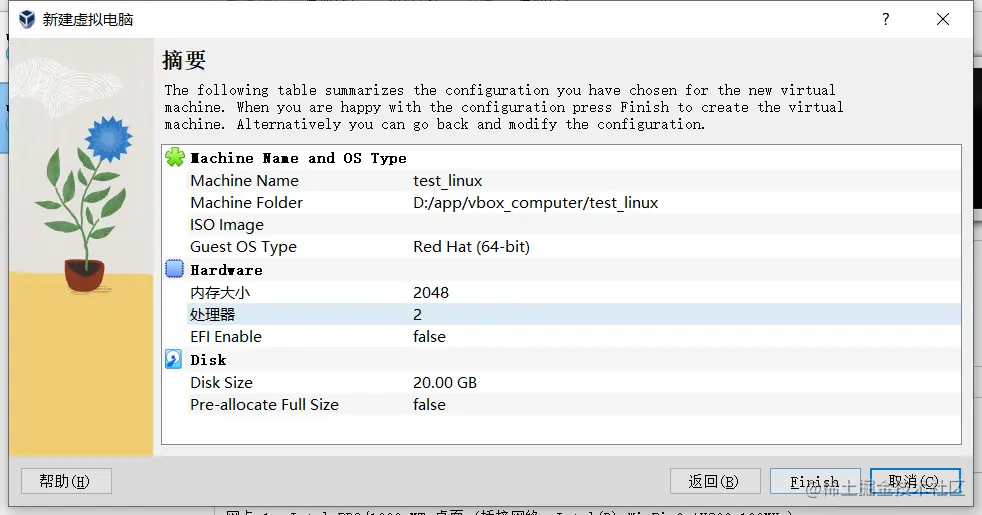Click the 2048 memory value
982x515 pixels.
point(431,293)
